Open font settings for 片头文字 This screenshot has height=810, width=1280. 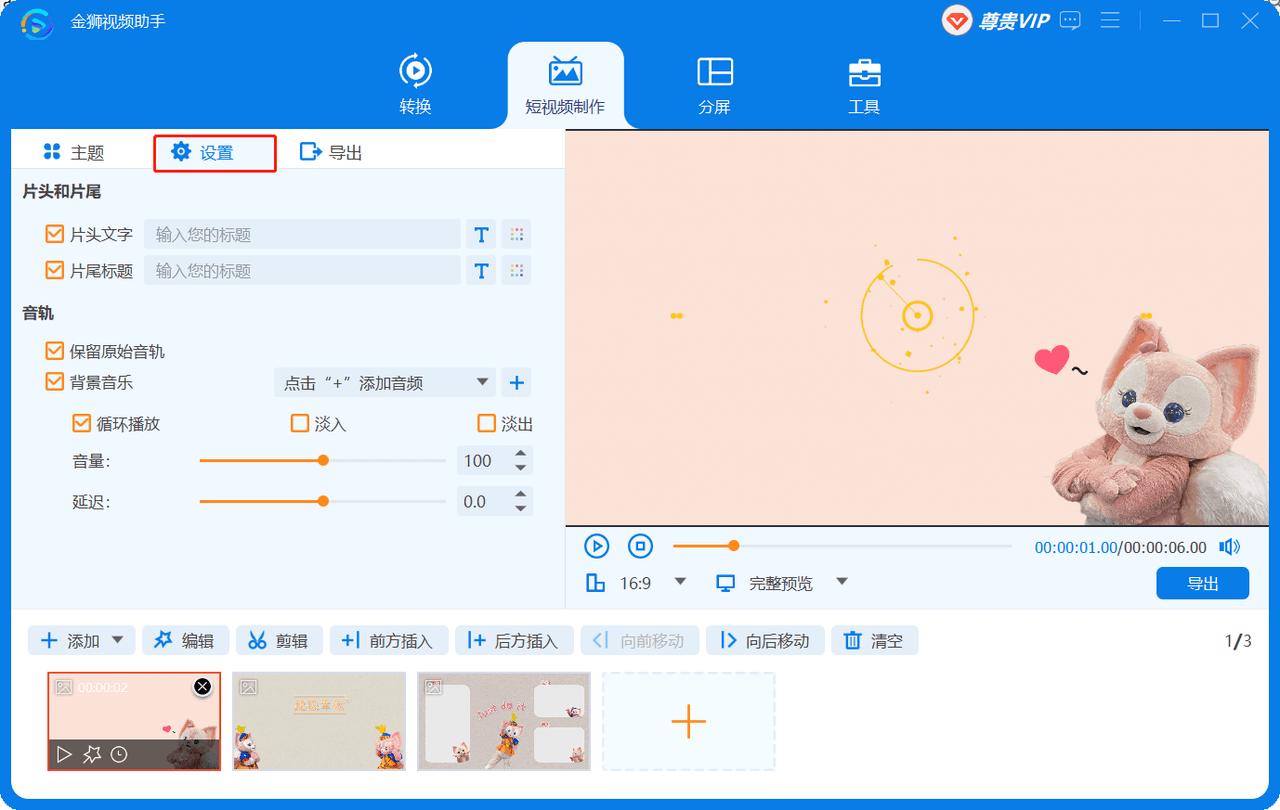point(481,234)
